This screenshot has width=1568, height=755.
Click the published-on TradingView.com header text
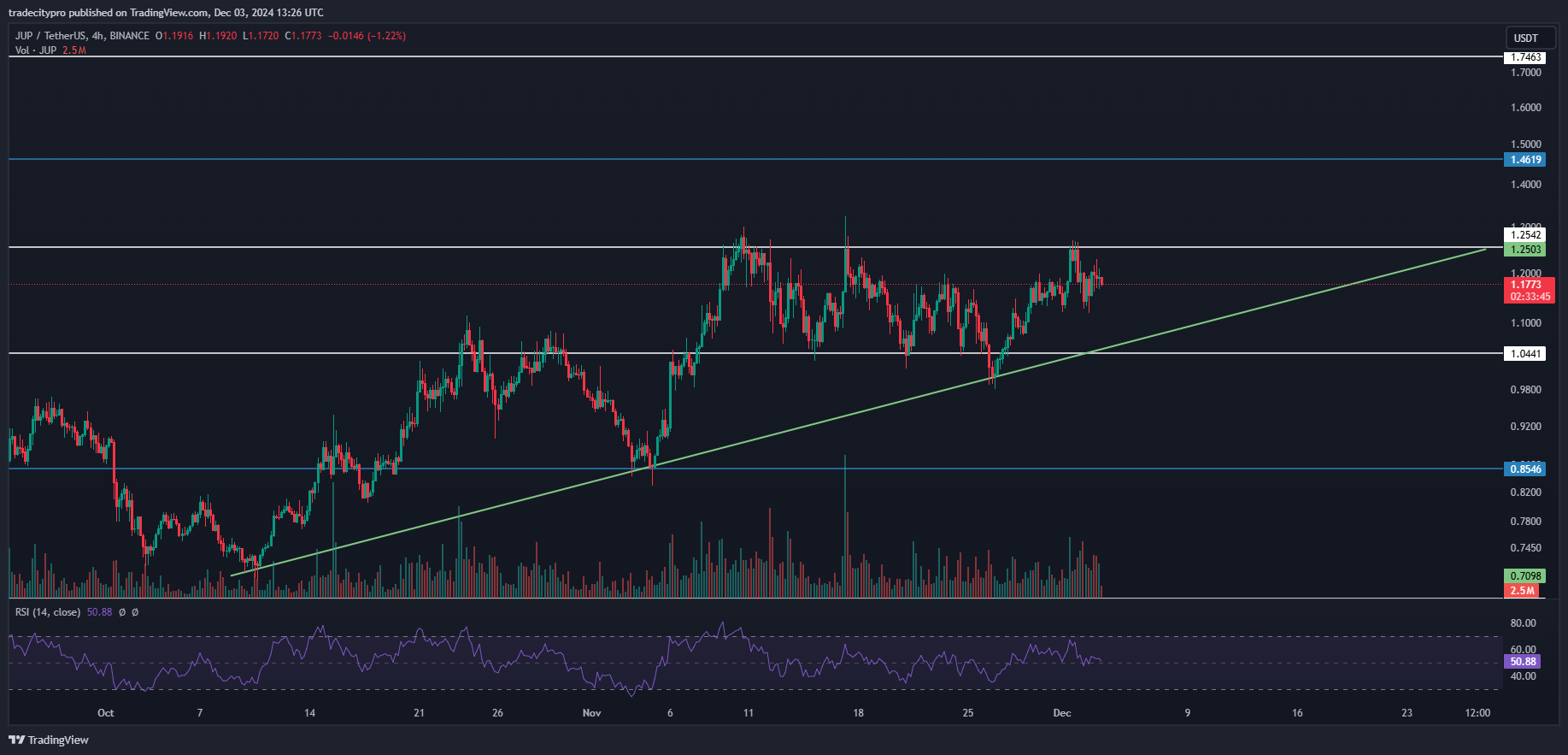(x=167, y=13)
